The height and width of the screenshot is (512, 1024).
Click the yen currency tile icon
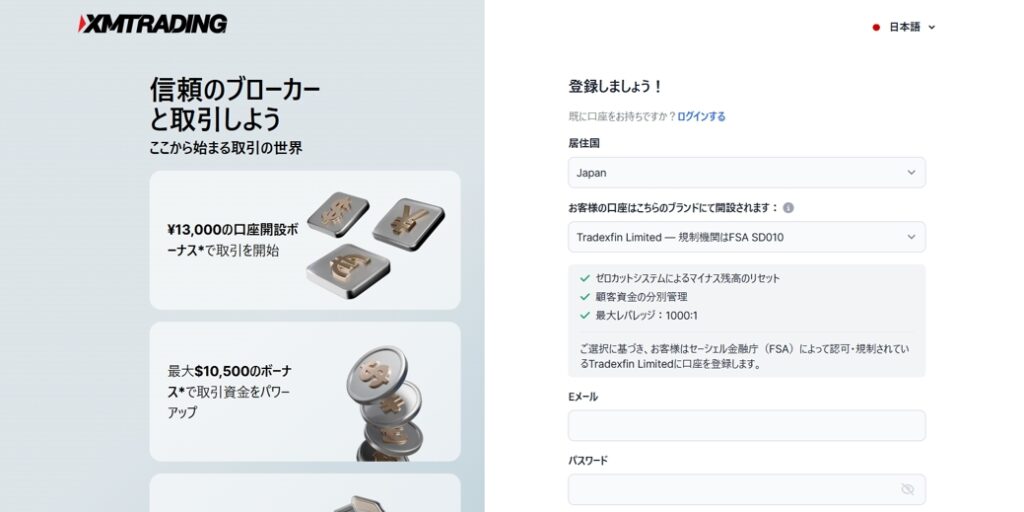408,224
